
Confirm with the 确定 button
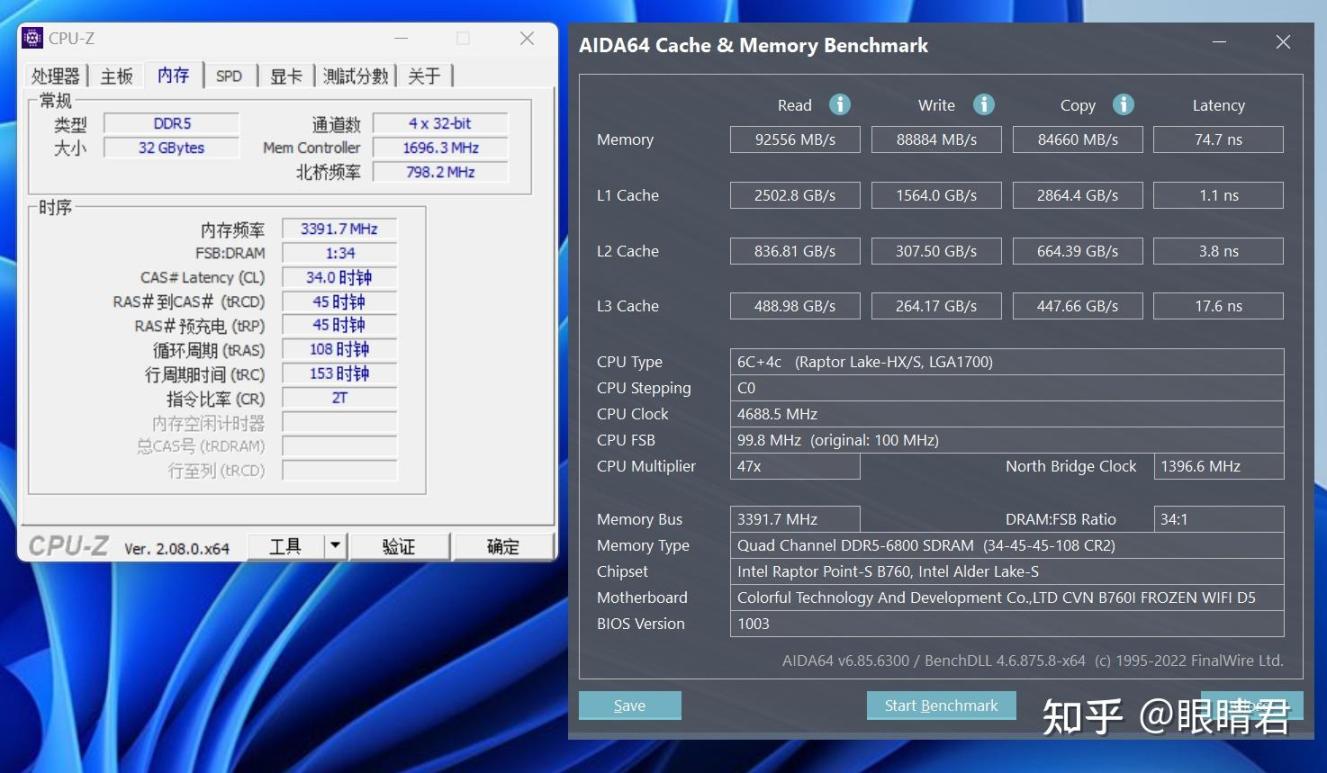(503, 546)
